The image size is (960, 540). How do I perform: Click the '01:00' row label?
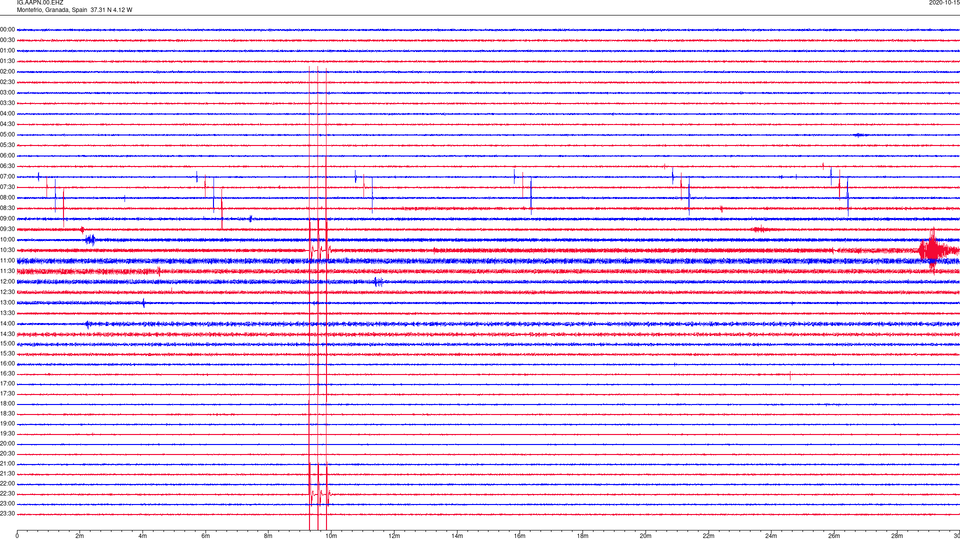coord(7,51)
